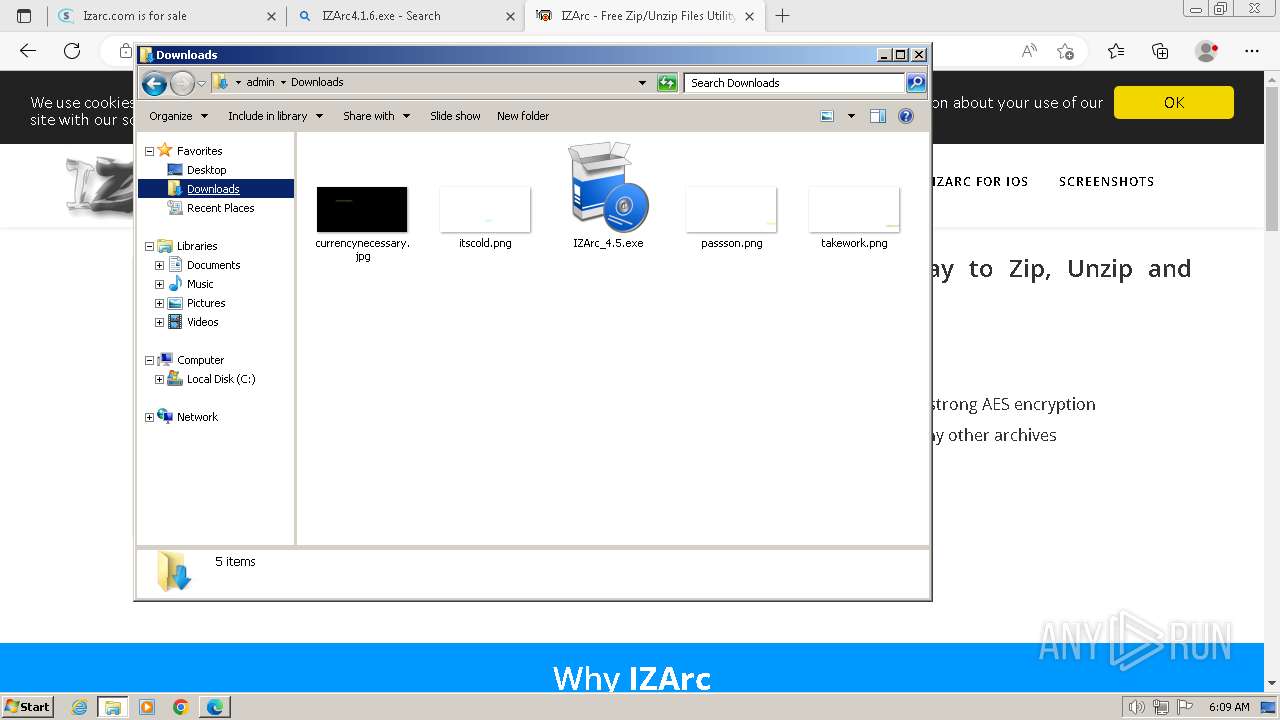Click the taskbar clock 6:09 AM
1280x720 pixels.
coord(1229,707)
